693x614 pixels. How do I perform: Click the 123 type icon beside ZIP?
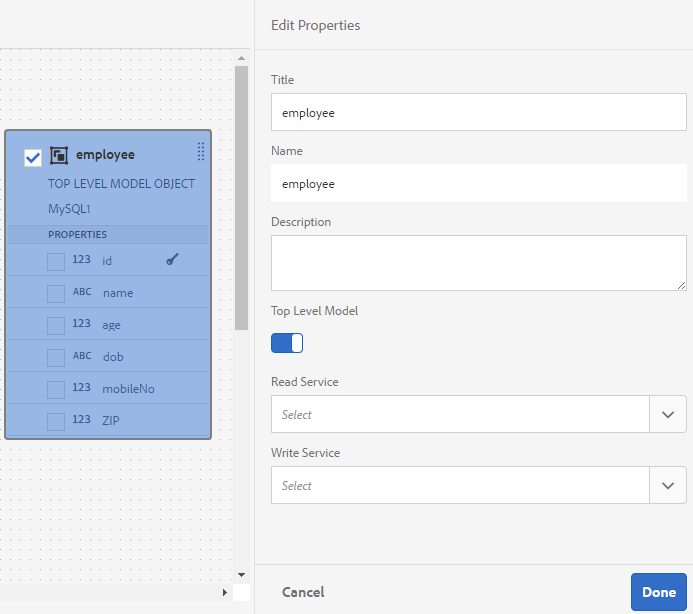point(81,420)
